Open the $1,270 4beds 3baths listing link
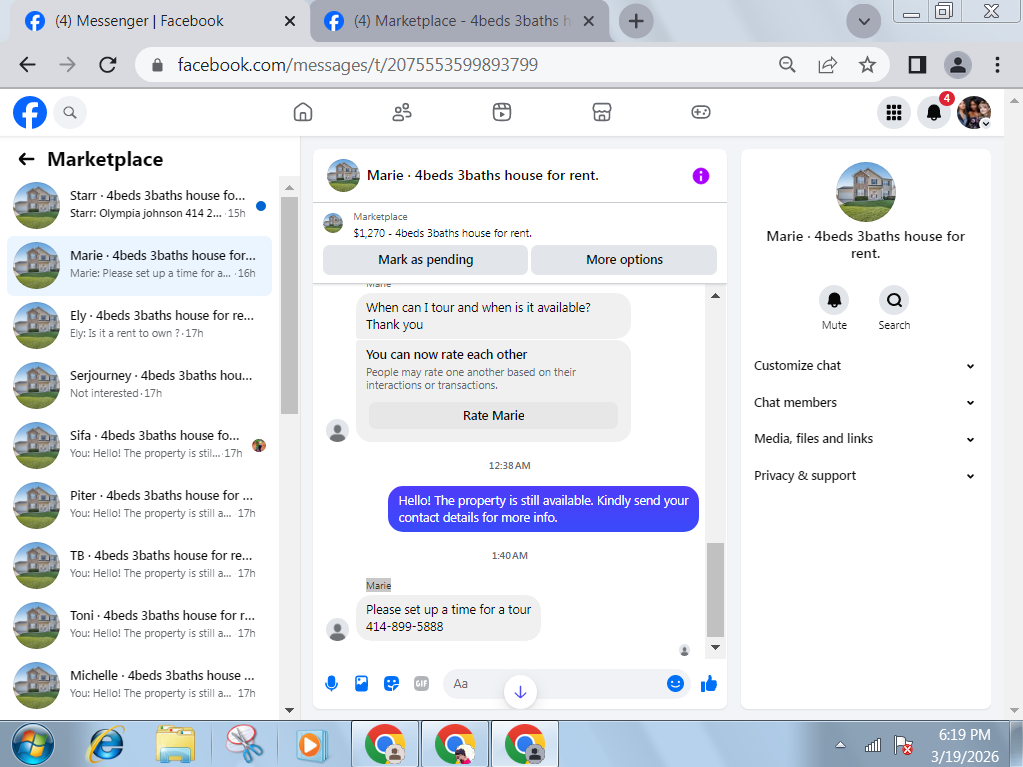Image resolution: width=1023 pixels, height=767 pixels. point(442,233)
